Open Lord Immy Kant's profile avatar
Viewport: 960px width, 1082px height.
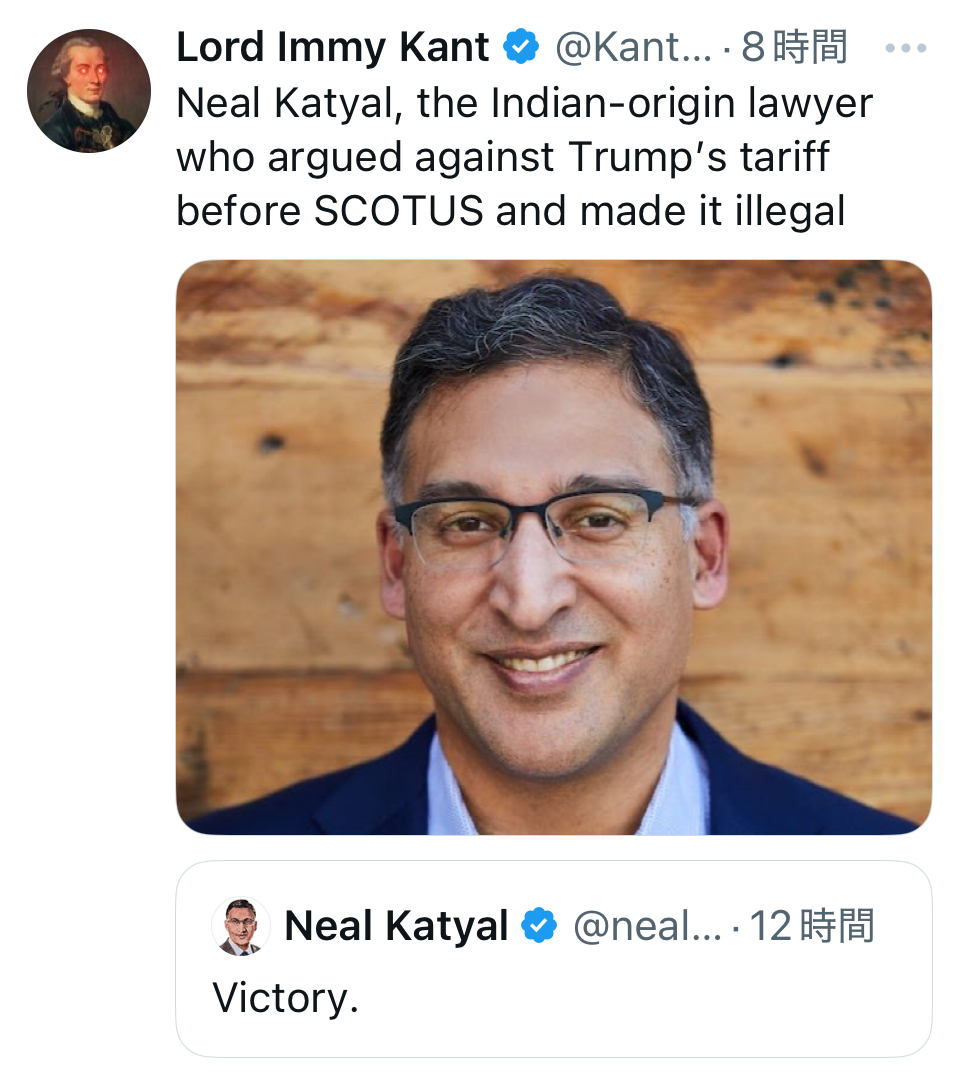pyautogui.click(x=88, y=91)
